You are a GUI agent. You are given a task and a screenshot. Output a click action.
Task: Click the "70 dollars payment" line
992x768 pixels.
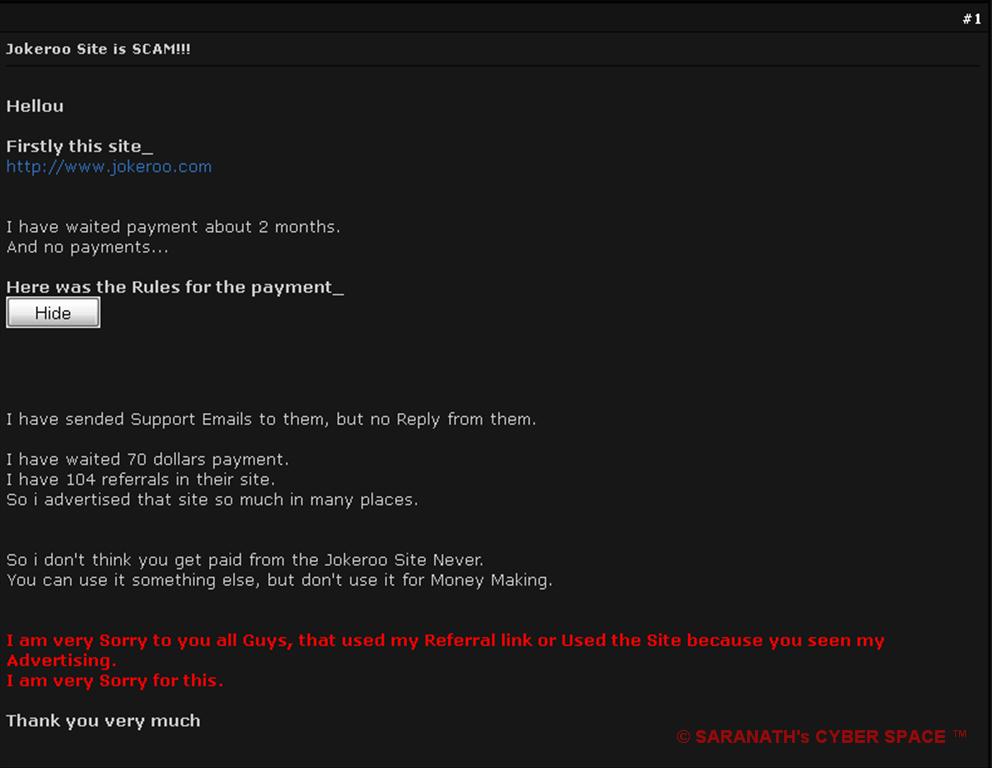point(147,459)
